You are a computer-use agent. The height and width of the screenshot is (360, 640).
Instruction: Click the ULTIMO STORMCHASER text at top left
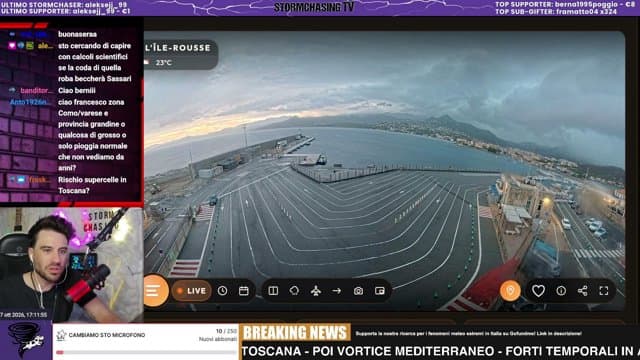coord(64,4)
